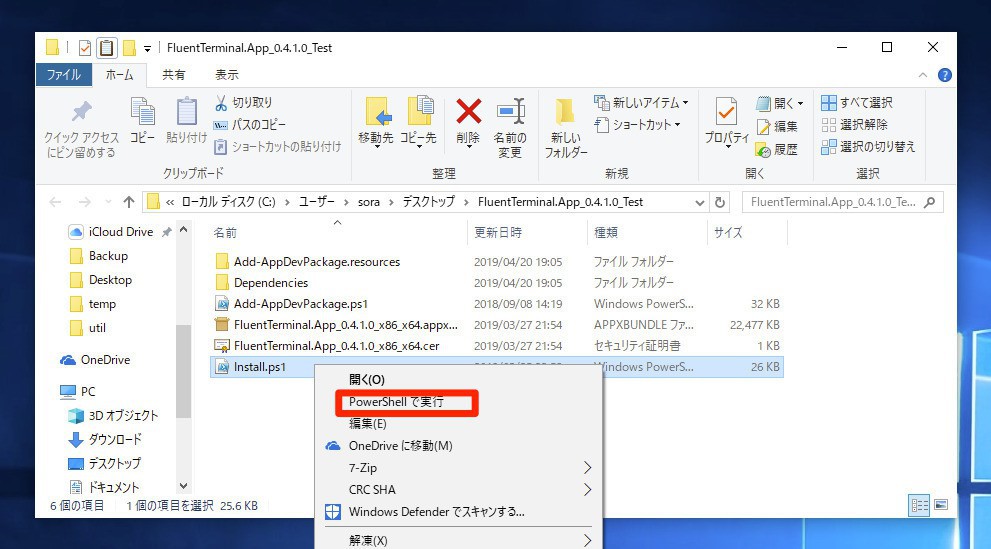
Task: Open the Open button dropdown arrow
Action: click(x=801, y=103)
